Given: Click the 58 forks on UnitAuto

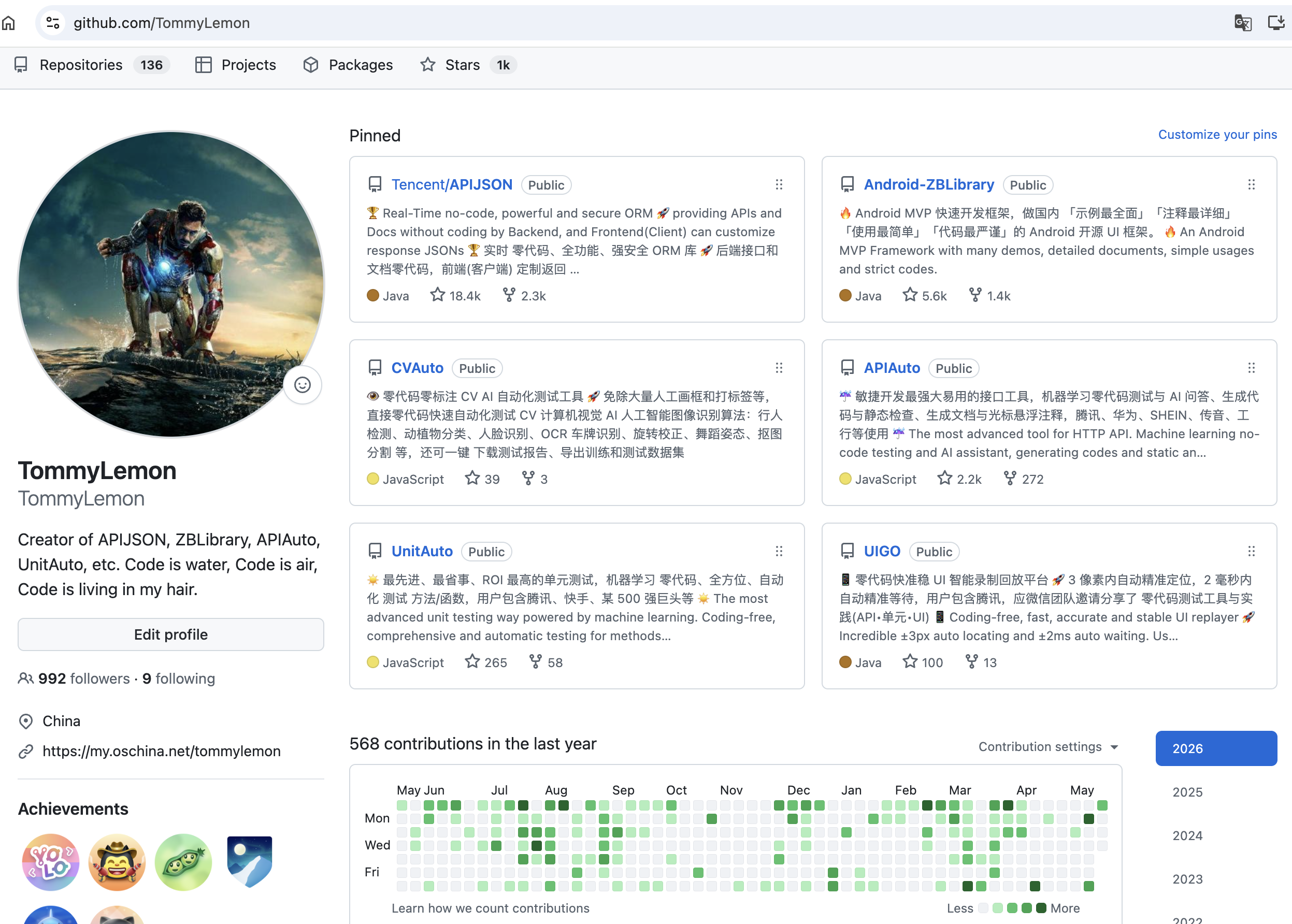Looking at the screenshot, I should (545, 662).
